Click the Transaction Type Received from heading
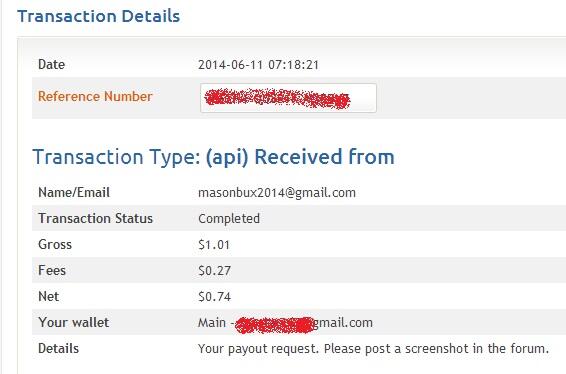The height and width of the screenshot is (374, 566). 214,157
